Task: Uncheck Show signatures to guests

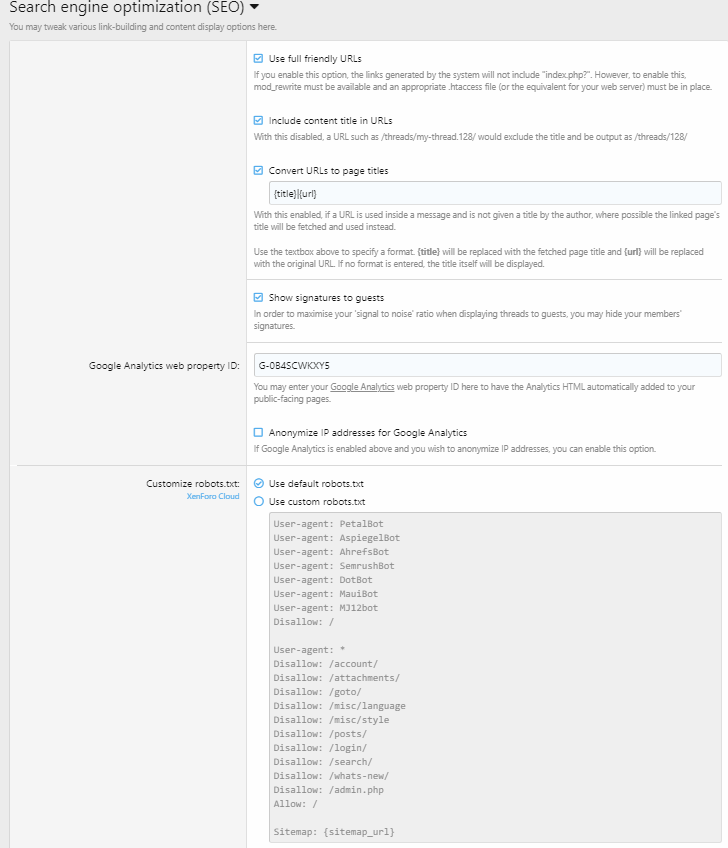Action: point(259,297)
